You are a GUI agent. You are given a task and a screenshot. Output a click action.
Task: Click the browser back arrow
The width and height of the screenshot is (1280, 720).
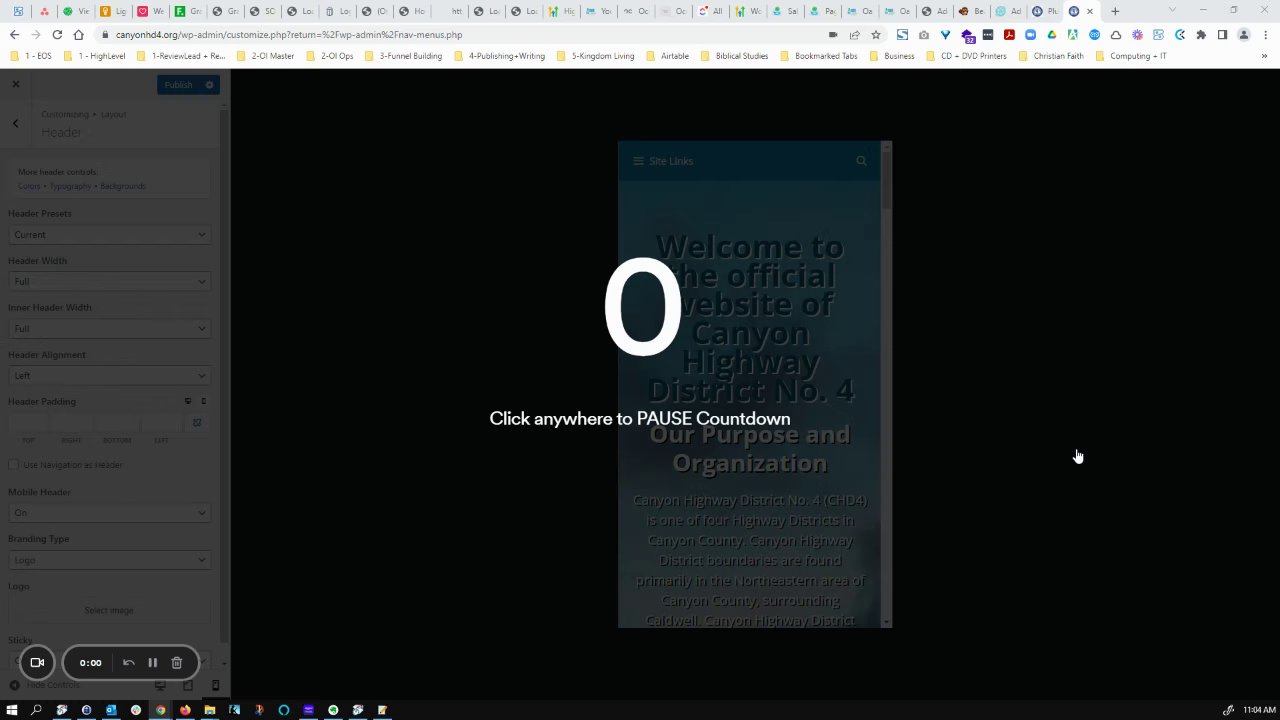14,34
